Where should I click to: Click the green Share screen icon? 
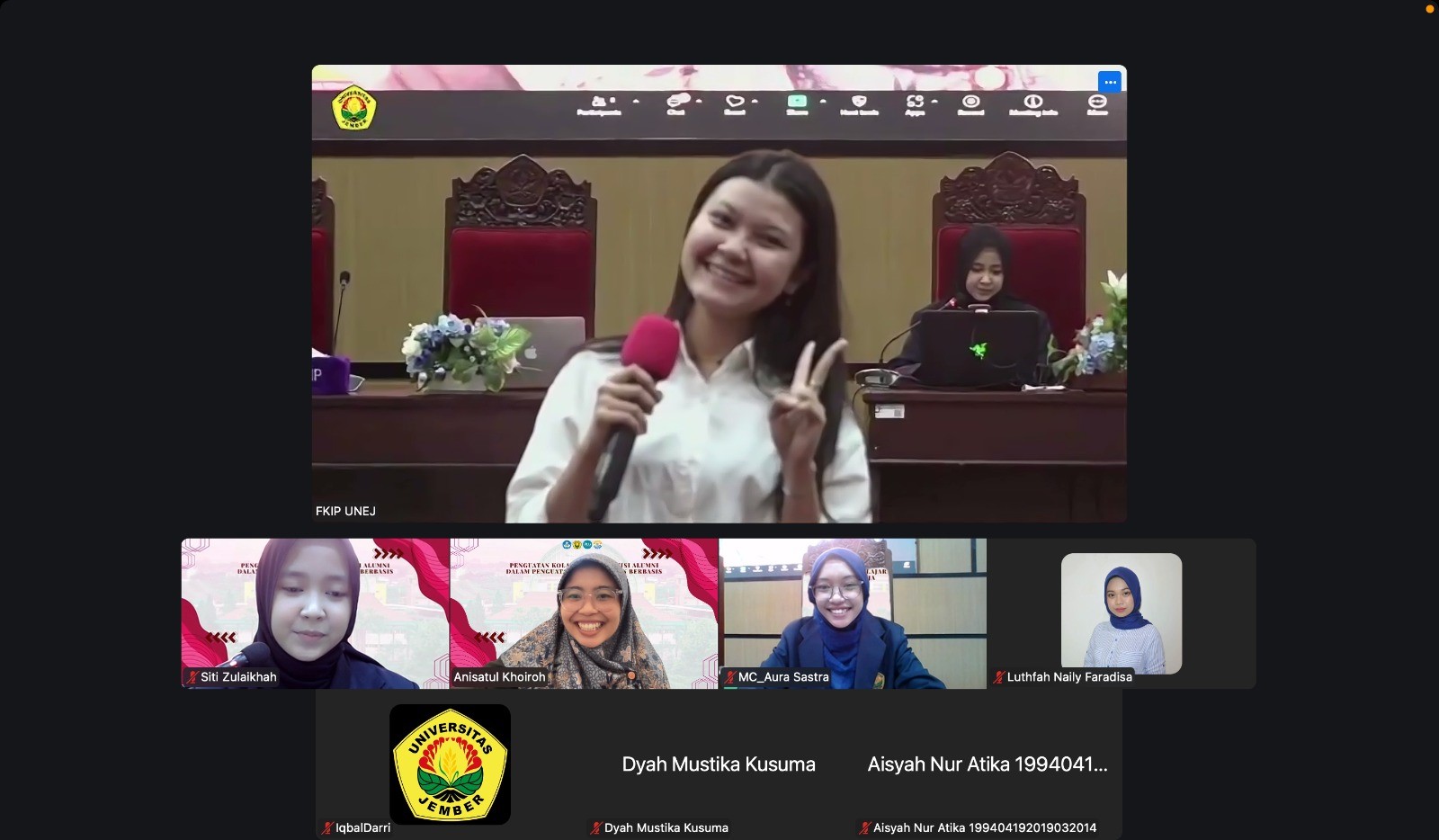pos(797,102)
